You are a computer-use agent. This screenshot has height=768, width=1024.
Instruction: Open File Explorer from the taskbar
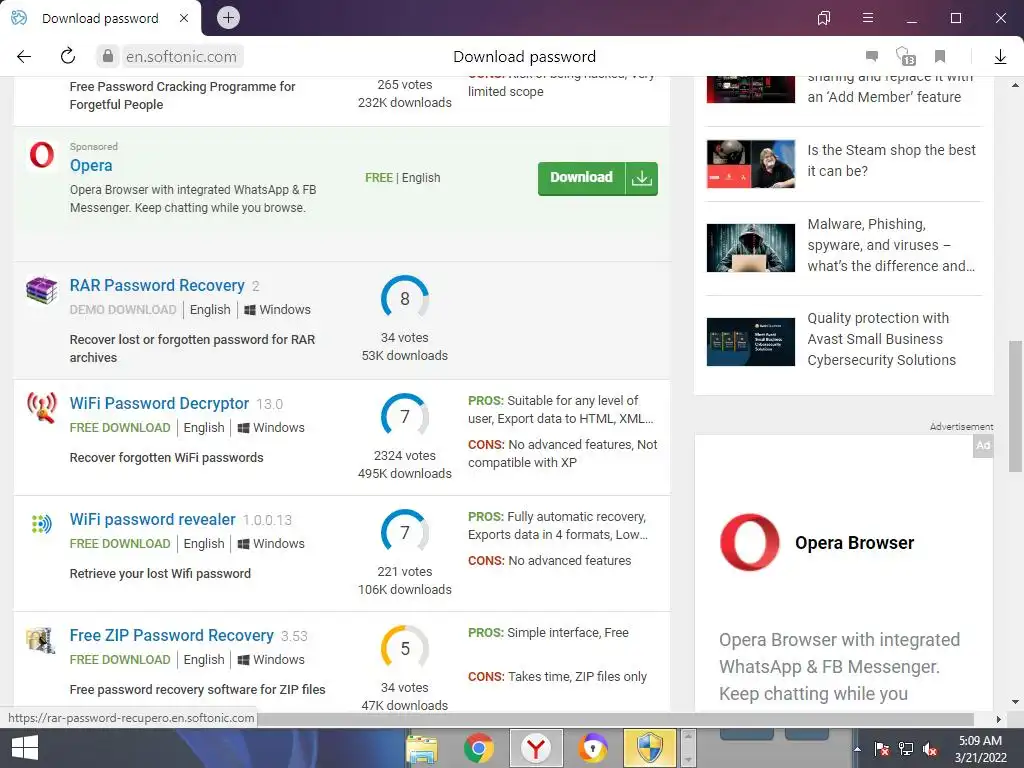[x=422, y=748]
